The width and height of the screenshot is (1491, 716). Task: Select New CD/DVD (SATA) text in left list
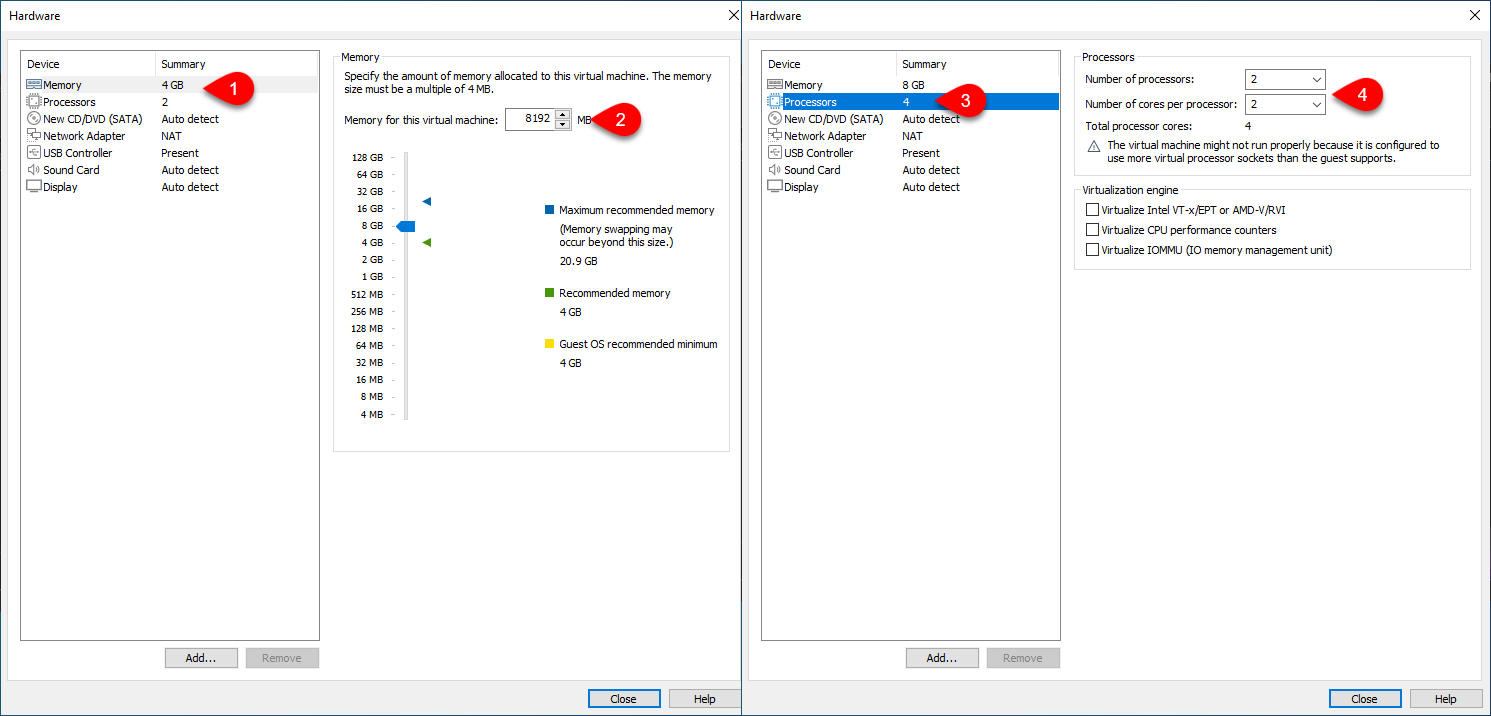click(93, 119)
